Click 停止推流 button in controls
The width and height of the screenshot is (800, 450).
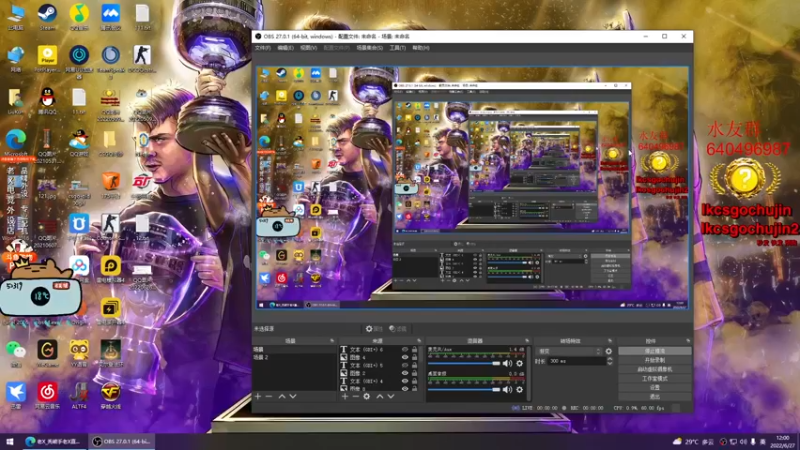click(655, 351)
